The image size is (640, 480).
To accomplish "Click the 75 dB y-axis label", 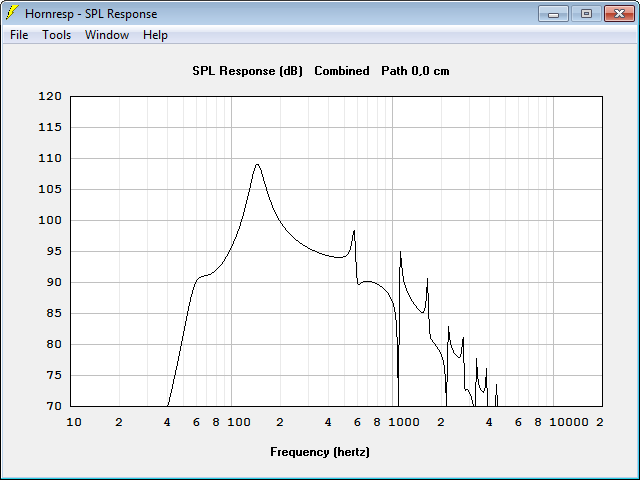I will [x=54, y=376].
